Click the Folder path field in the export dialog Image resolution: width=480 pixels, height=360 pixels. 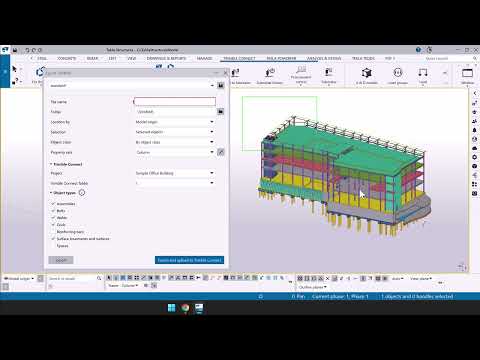click(175, 112)
